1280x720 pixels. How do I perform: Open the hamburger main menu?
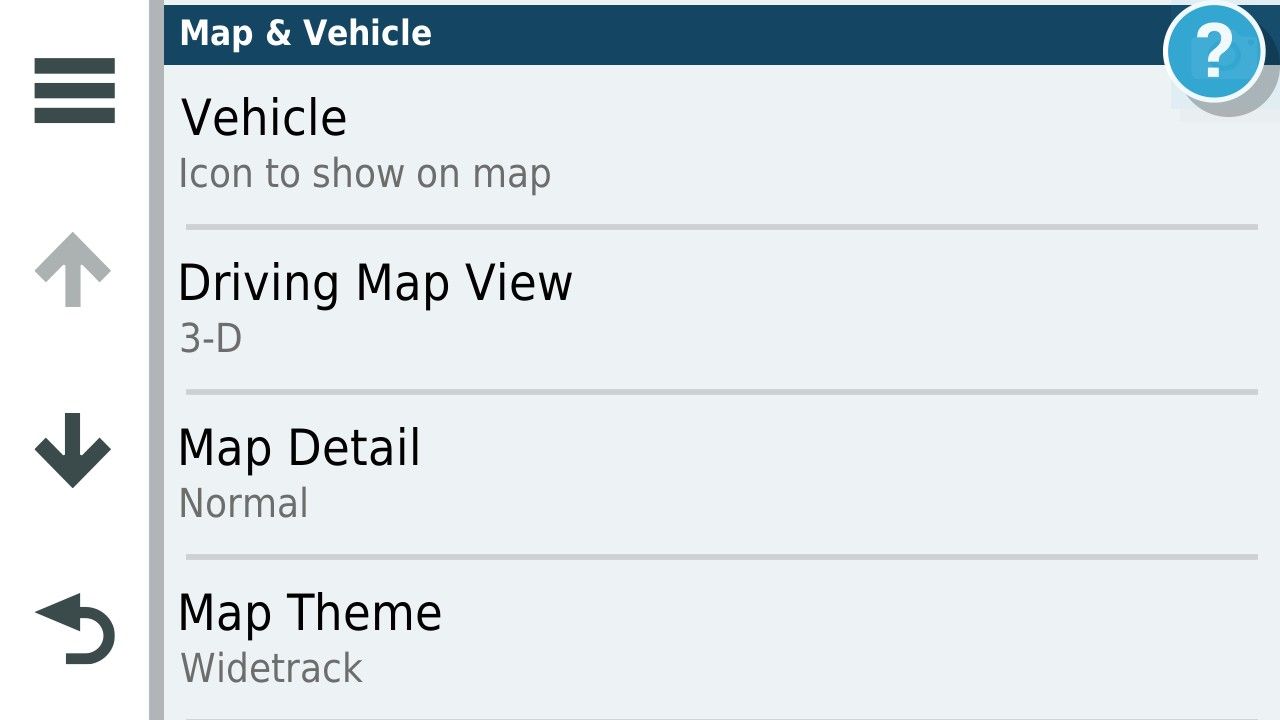click(74, 91)
